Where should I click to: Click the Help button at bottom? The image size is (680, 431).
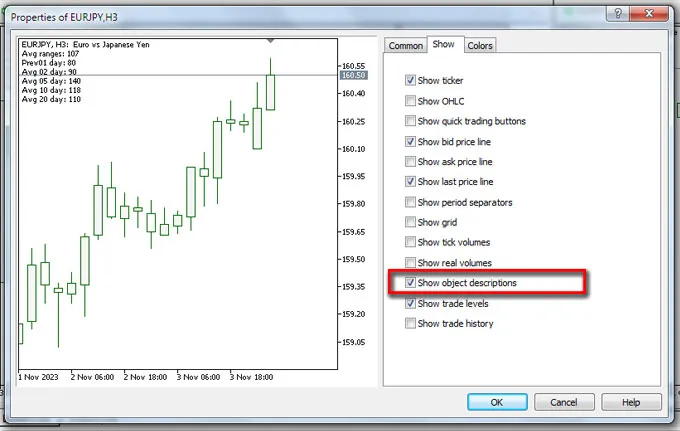pos(630,402)
